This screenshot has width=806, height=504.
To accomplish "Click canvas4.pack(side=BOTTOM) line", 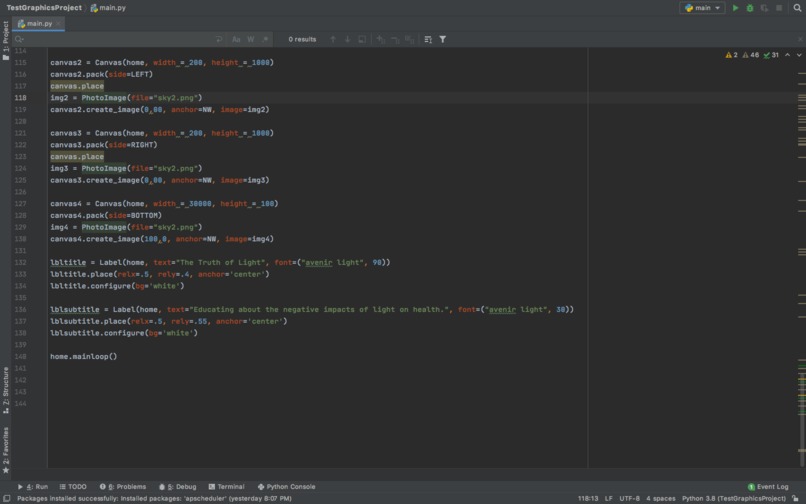I will tap(106, 215).
